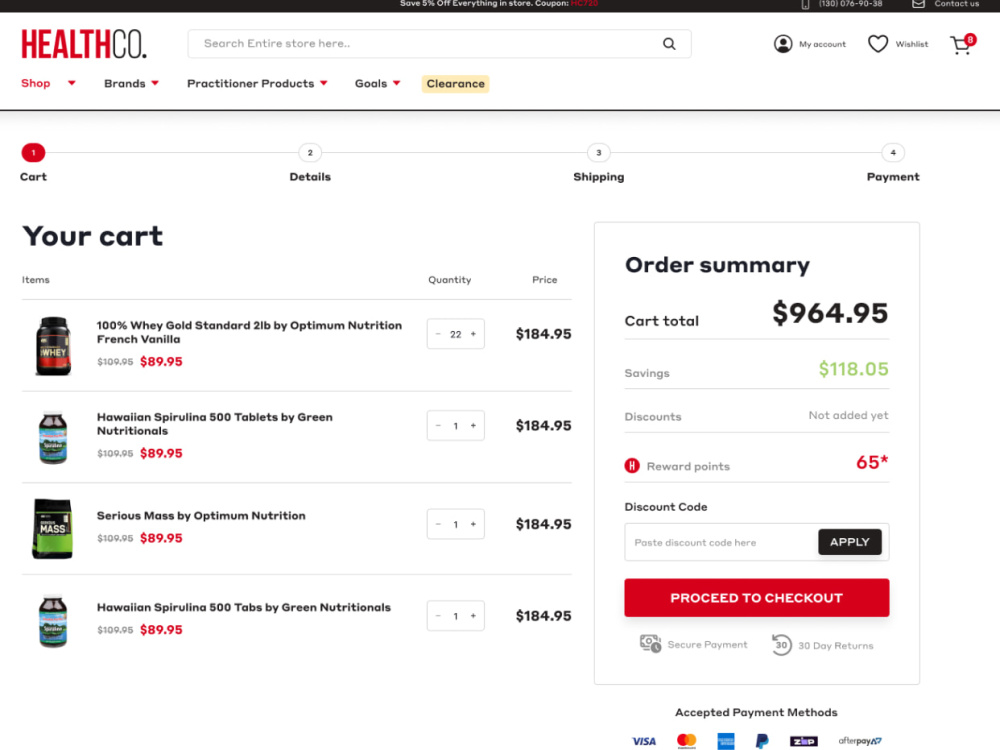The width and height of the screenshot is (1000, 750).
Task: Open the My account profile icon
Action: point(783,44)
